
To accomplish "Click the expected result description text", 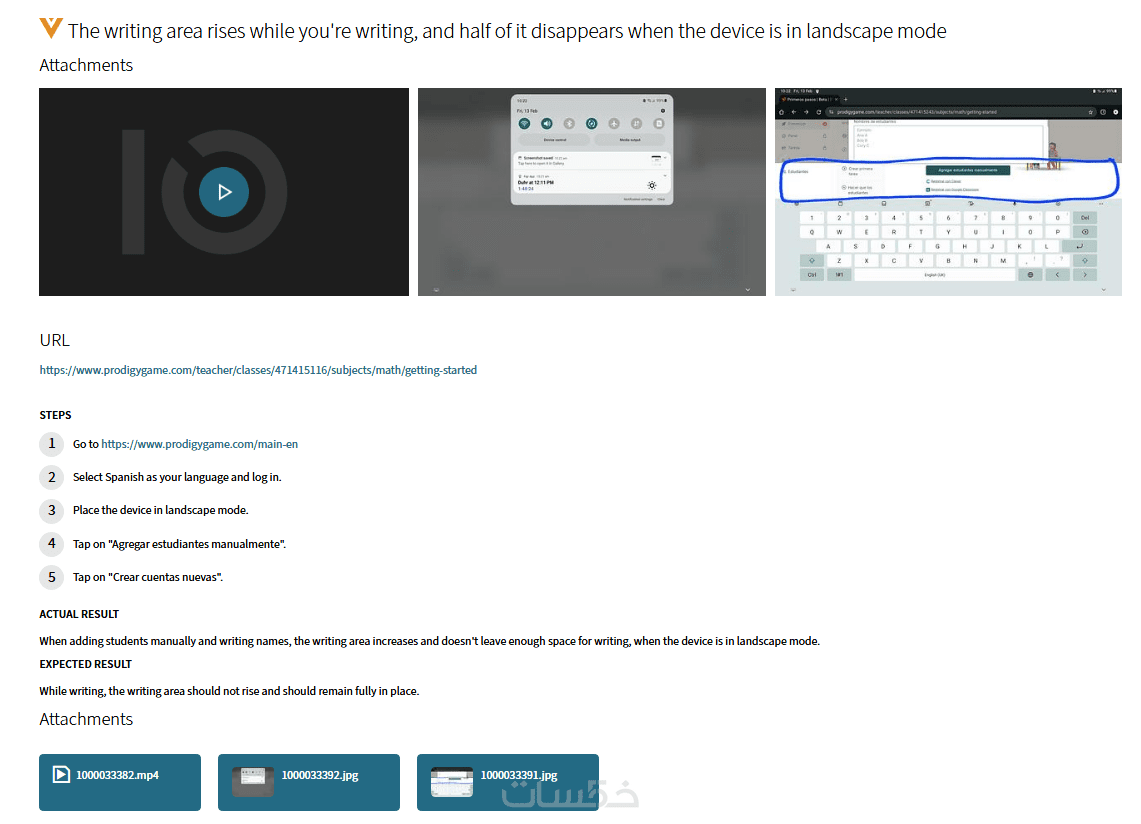I will pos(229,692).
